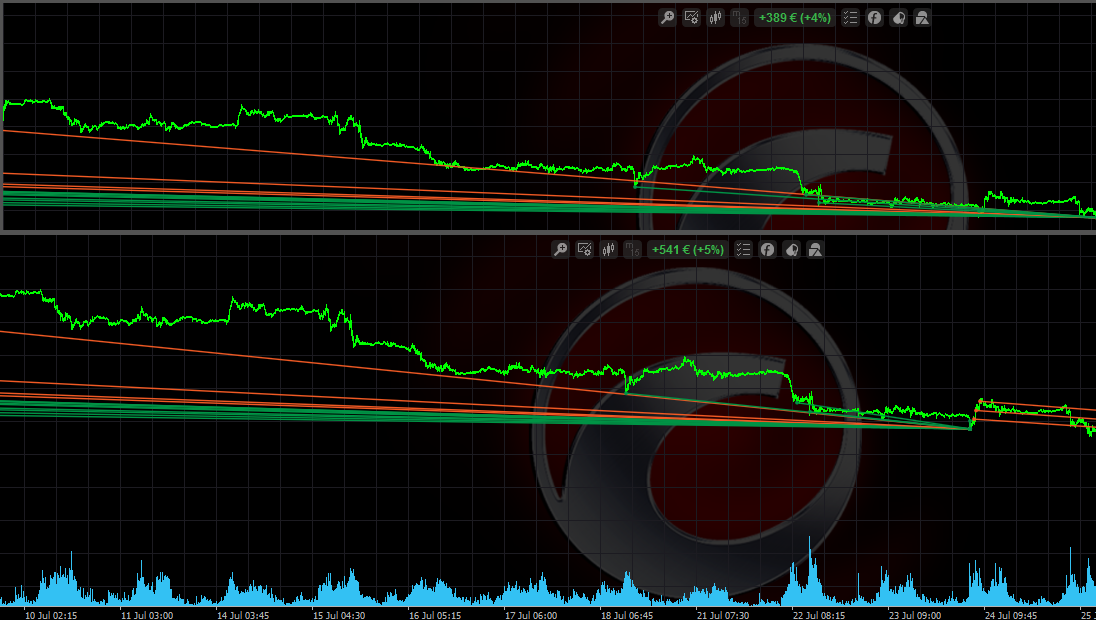Viewport: 1096px width, 620px height.
Task: Click the 22 Jul 08:15 time axis label
Action: pos(819,614)
